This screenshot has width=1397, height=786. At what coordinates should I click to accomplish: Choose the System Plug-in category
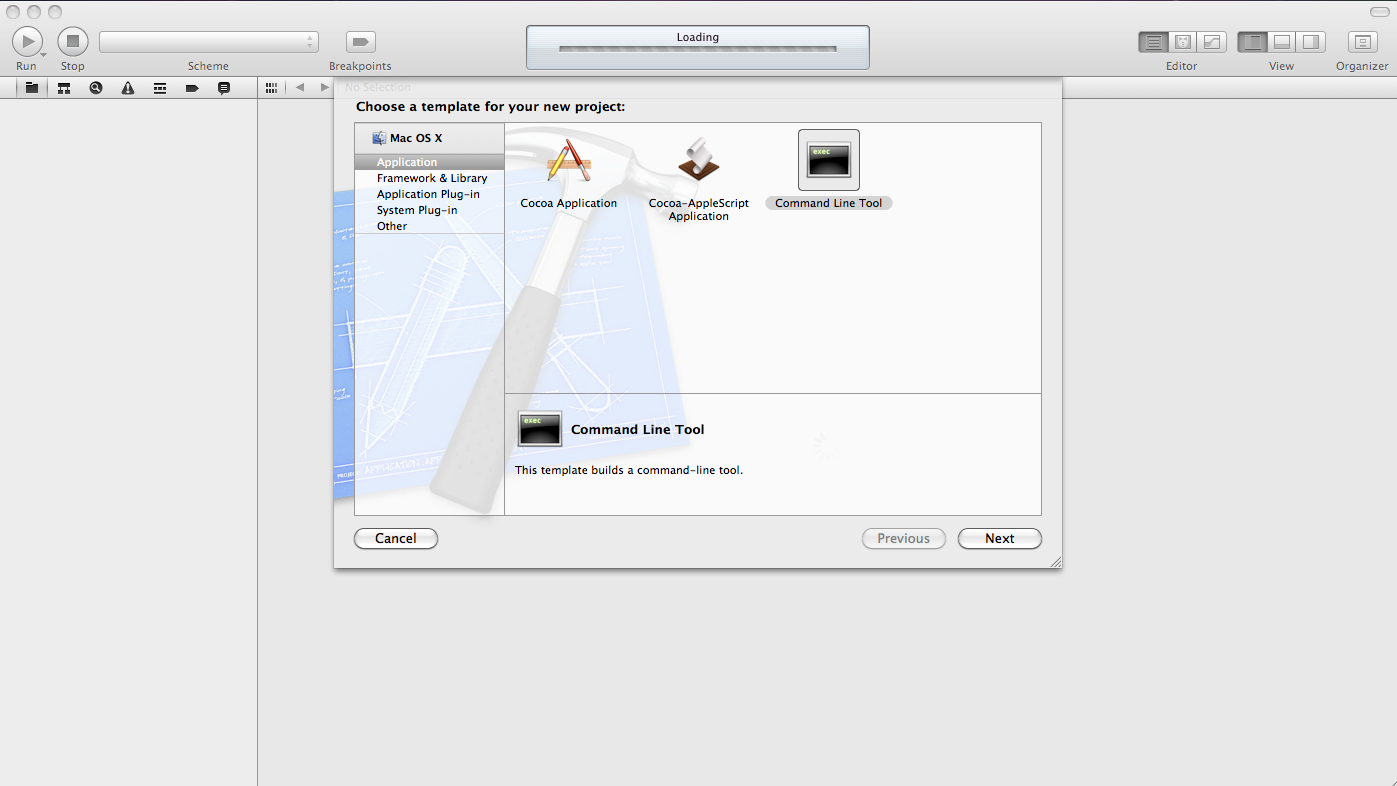tap(417, 210)
